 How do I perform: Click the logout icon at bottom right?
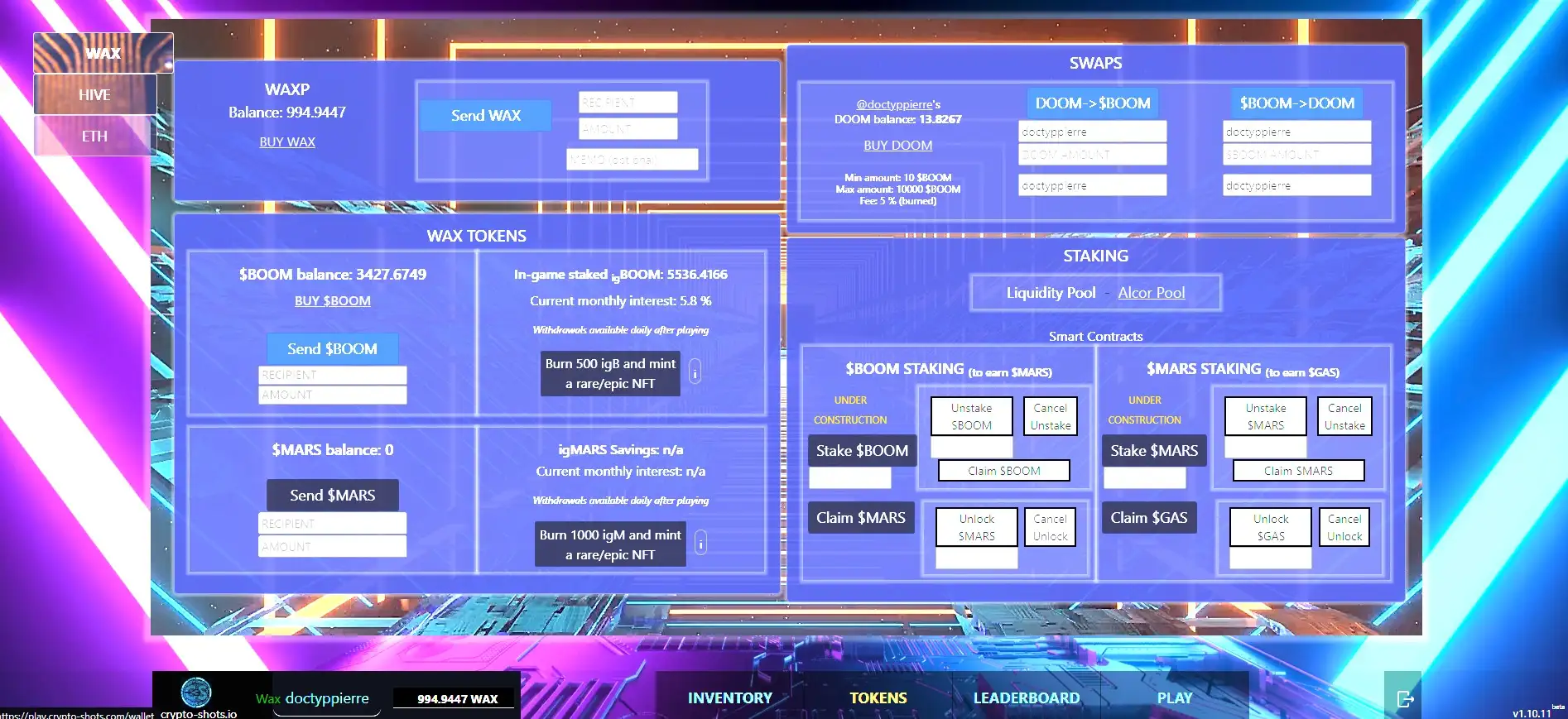(x=1404, y=697)
